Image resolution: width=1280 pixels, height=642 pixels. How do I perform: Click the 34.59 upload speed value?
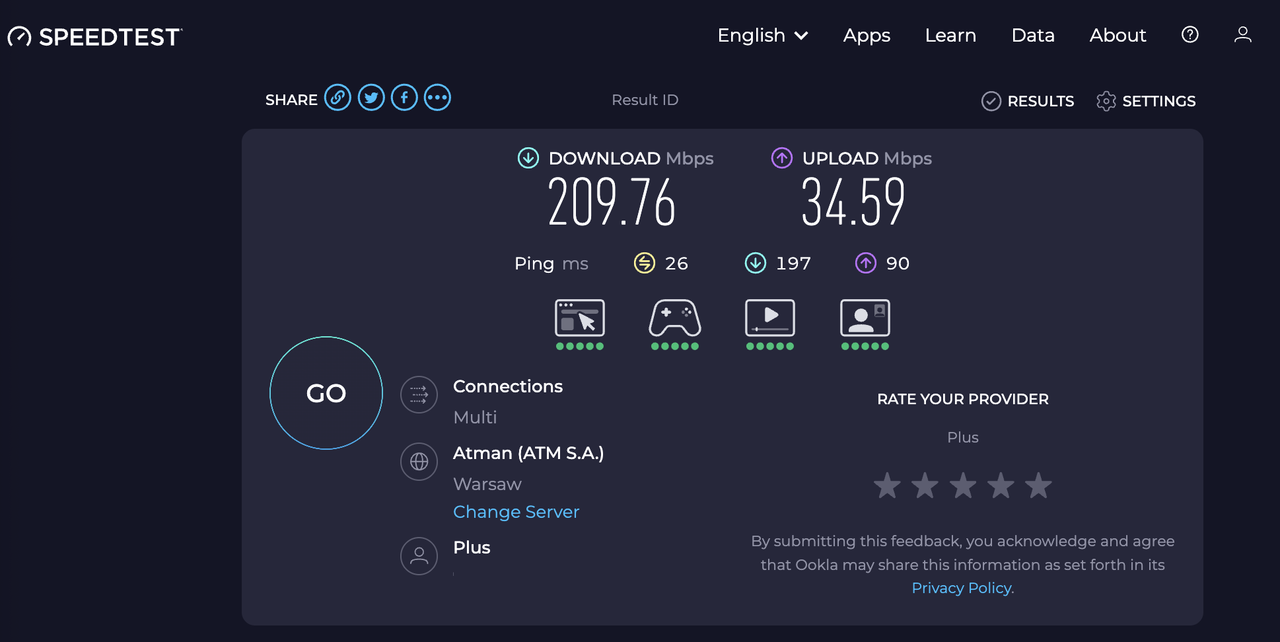(x=854, y=203)
